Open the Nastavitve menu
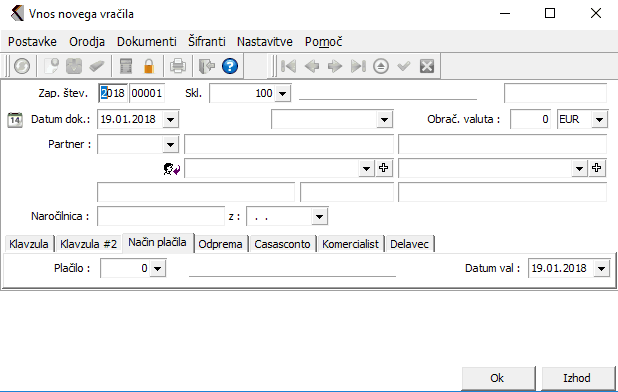The width and height of the screenshot is (618, 392). 265,42
